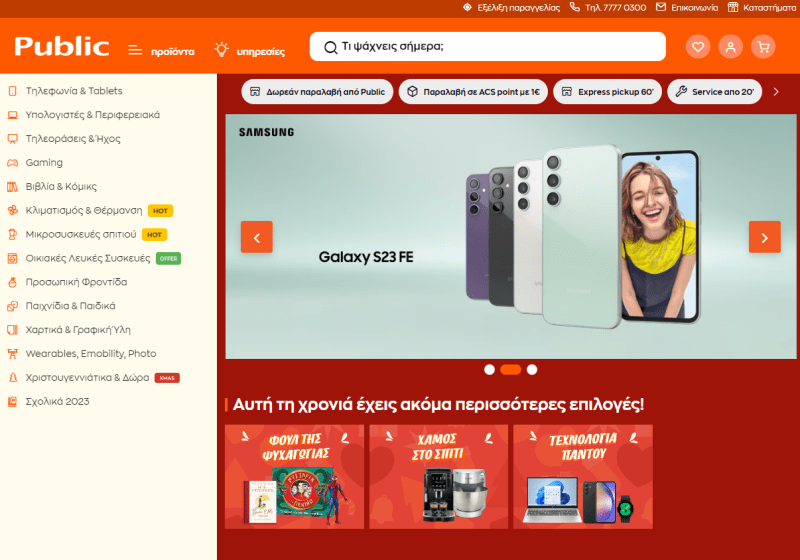The height and width of the screenshot is (560, 800).
Task: Click the toys icon for Παιχνίδια & Παιδικά
Action: coord(13,306)
